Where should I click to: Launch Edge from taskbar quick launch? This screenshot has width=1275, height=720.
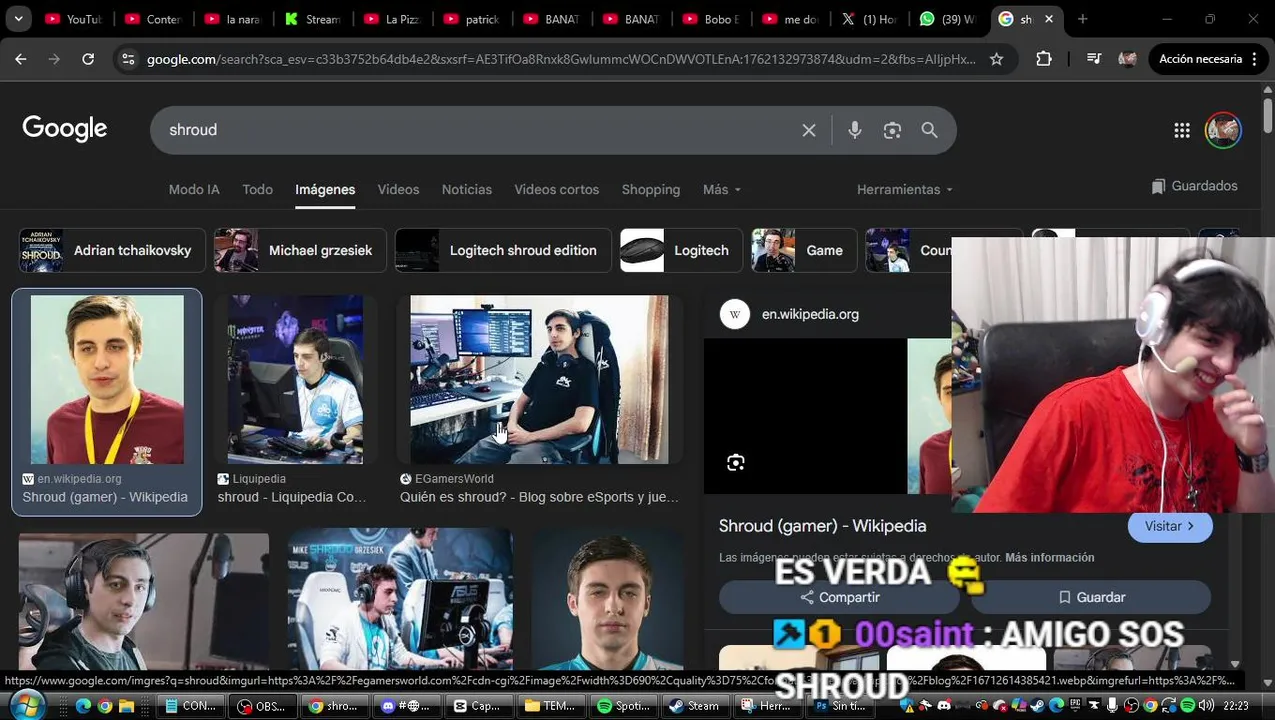tap(82, 706)
